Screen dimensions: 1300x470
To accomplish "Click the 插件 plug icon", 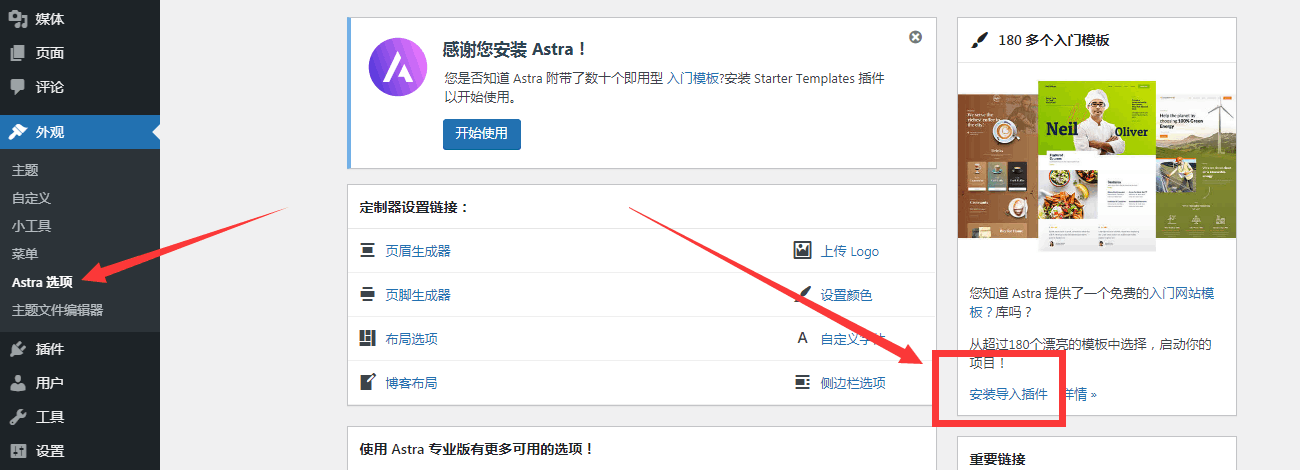I will point(18,349).
